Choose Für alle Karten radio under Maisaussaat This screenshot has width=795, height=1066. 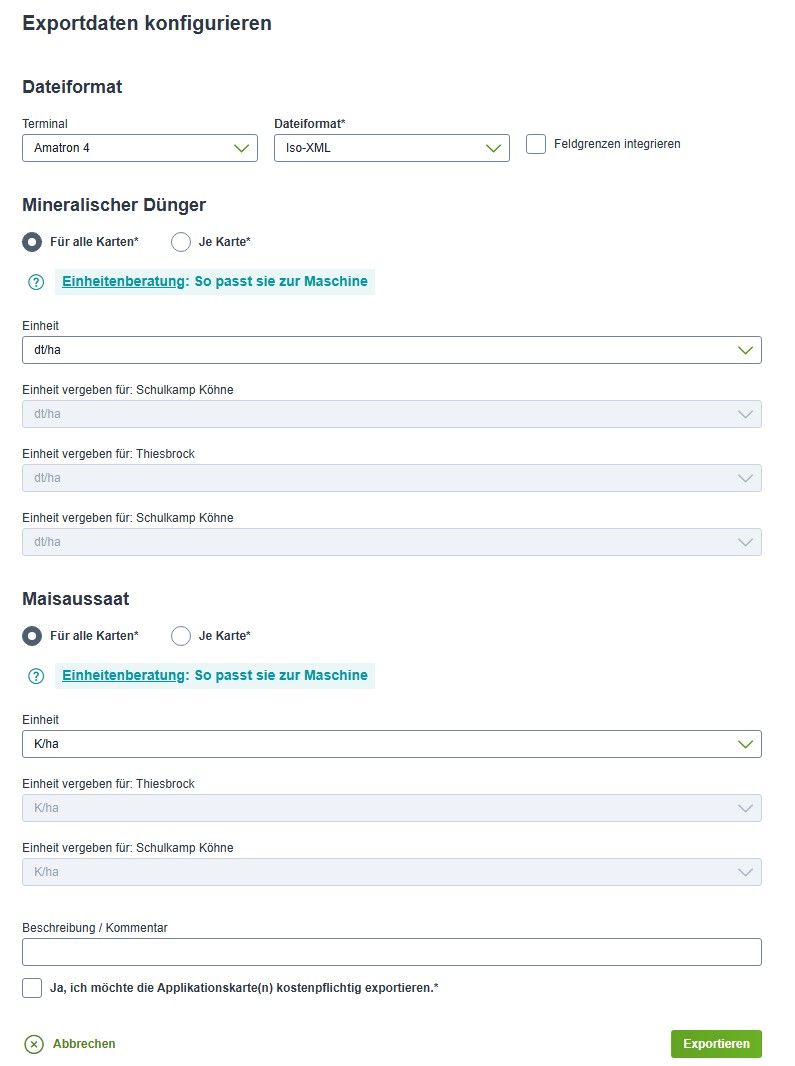(x=32, y=636)
